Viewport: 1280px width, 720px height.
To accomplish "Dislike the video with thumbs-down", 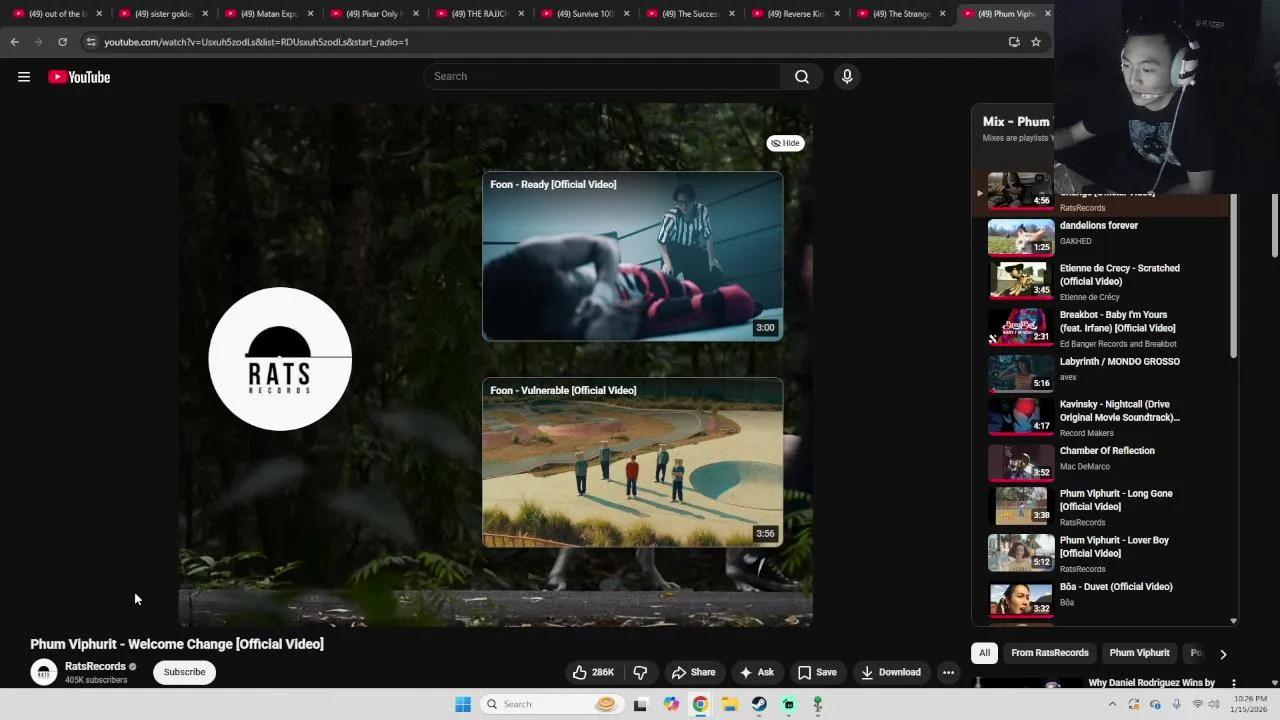I will point(641,672).
